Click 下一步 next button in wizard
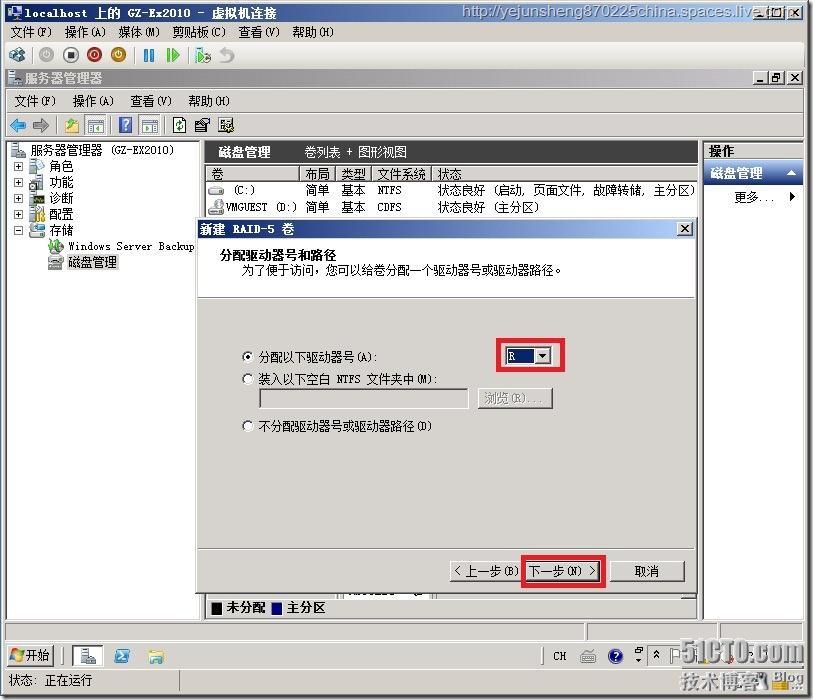The height and width of the screenshot is (700, 813). coord(563,571)
